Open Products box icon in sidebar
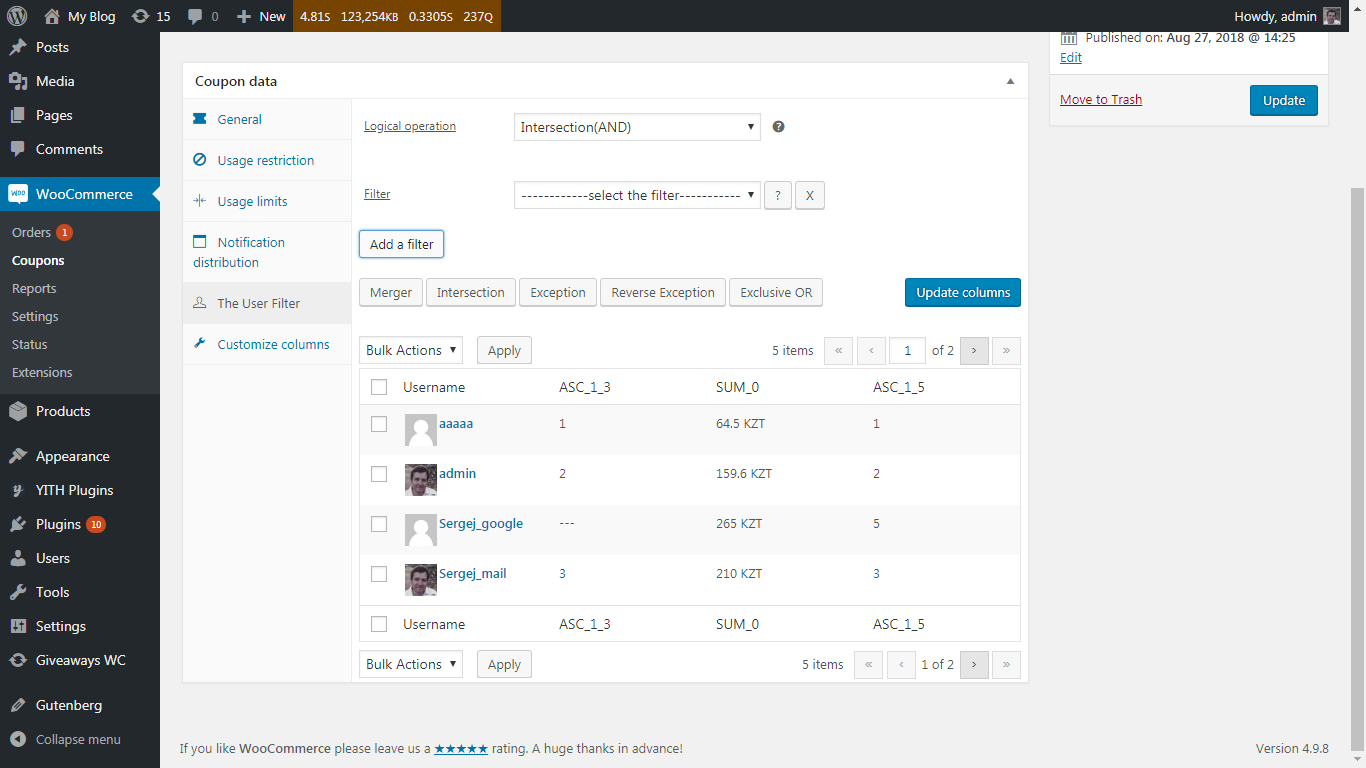 point(18,411)
